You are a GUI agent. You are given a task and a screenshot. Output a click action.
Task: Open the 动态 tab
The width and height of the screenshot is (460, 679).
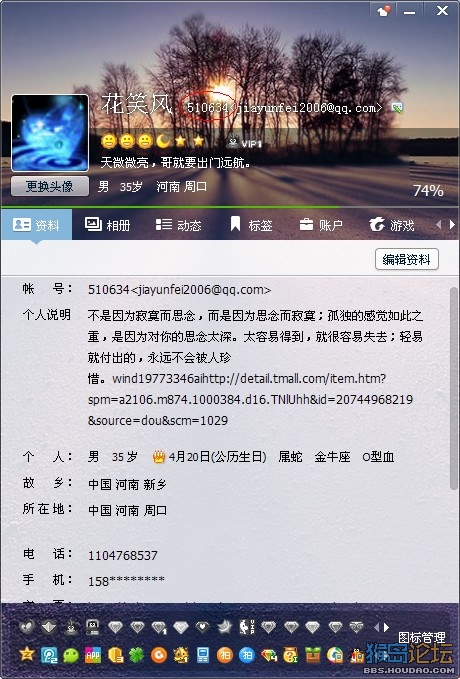point(178,225)
